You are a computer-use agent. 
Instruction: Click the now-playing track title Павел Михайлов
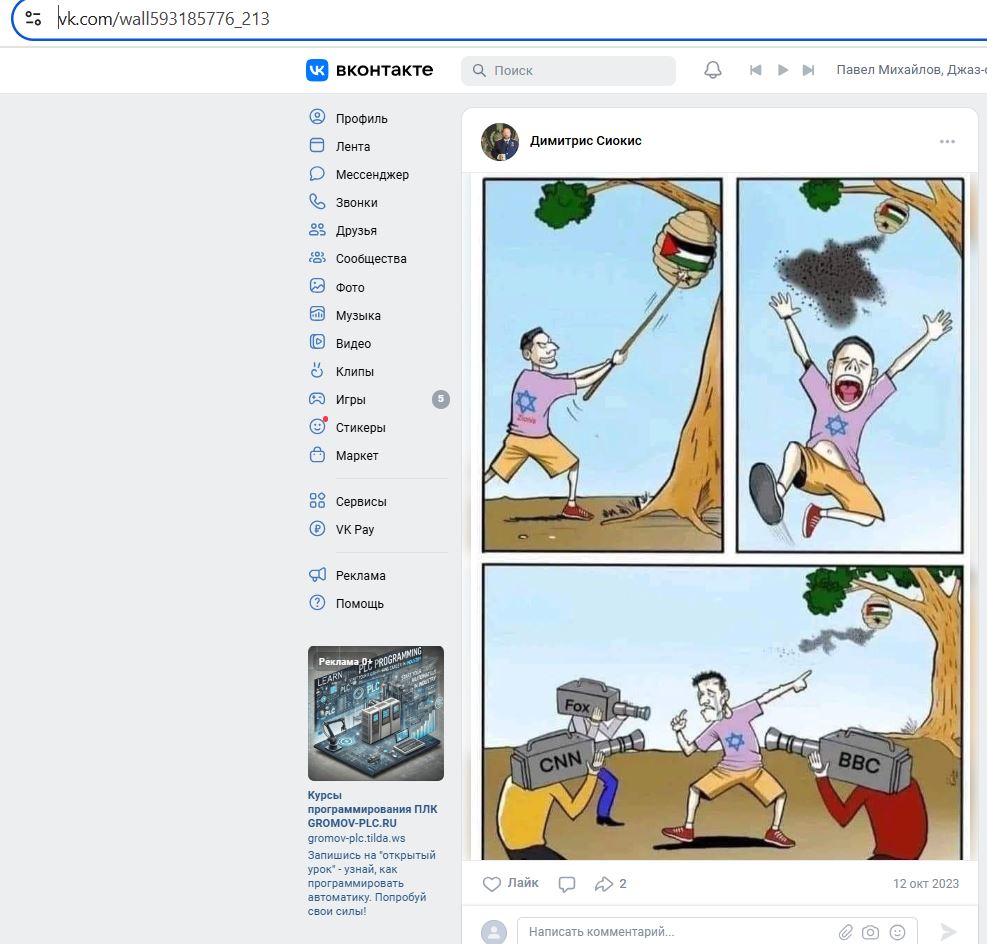(x=911, y=70)
